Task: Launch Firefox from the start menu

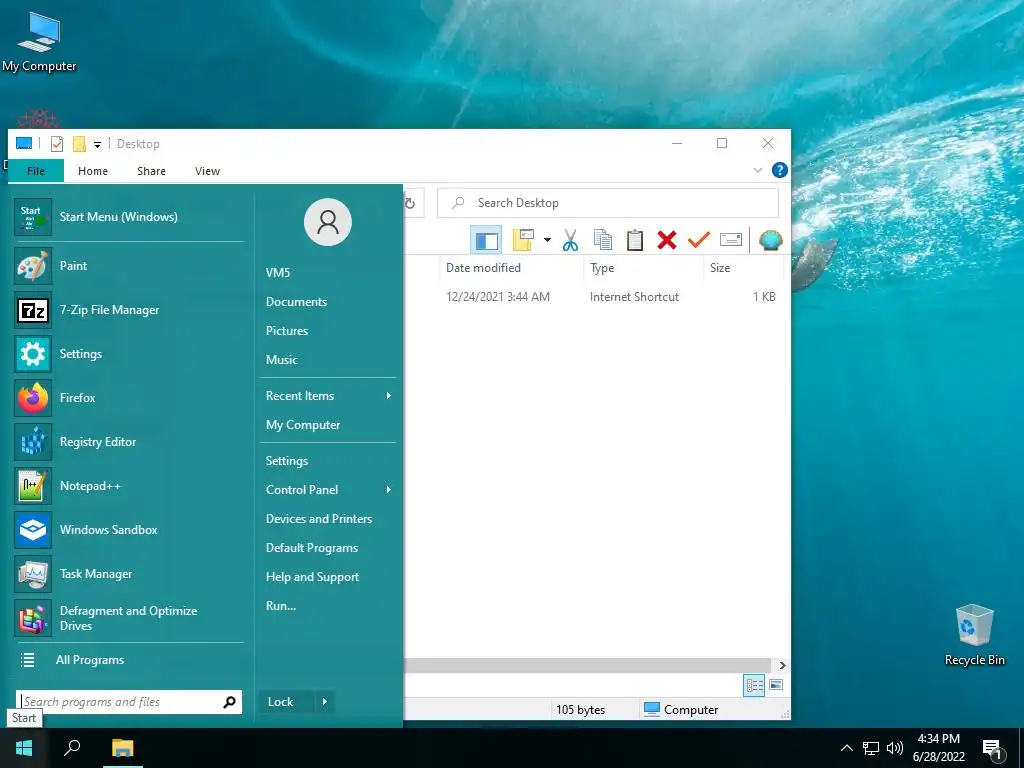Action: click(x=129, y=398)
